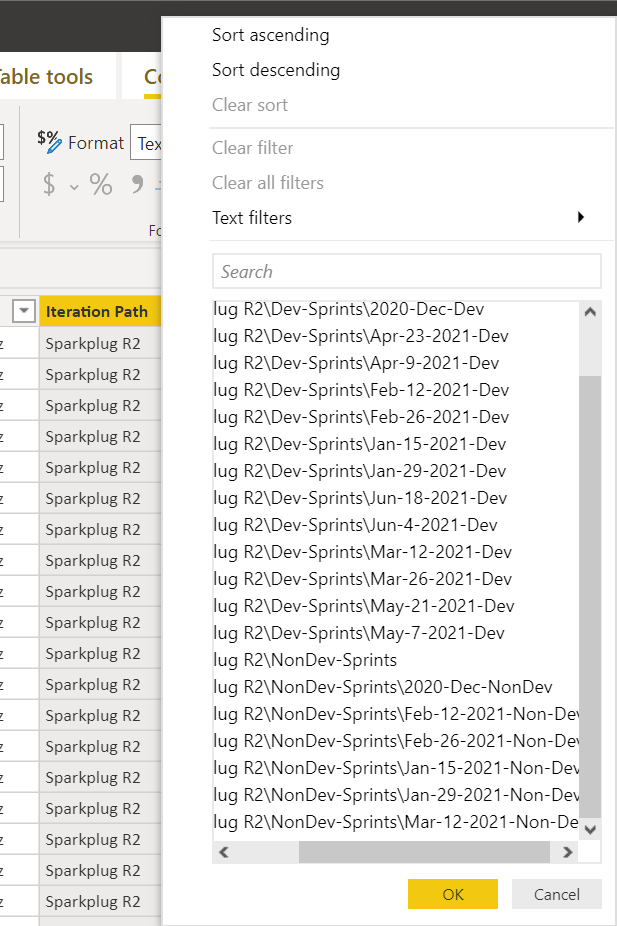Cancel the filter dialog

pyautogui.click(x=557, y=894)
